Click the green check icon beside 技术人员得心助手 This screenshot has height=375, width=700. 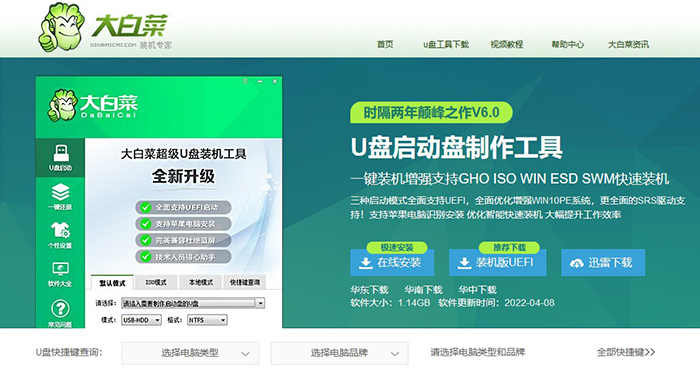tap(146, 257)
